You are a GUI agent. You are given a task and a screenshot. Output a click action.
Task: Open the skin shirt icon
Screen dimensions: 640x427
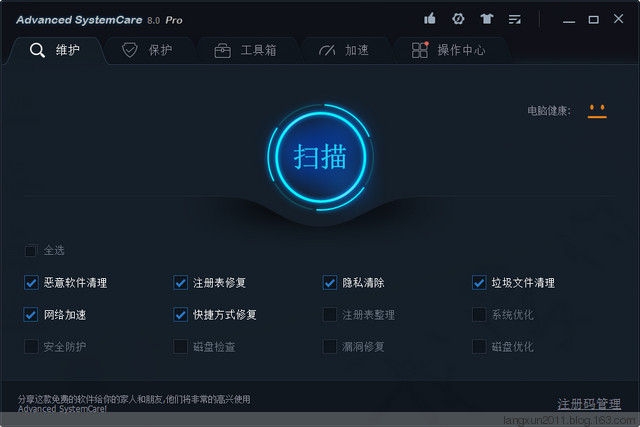[486, 18]
